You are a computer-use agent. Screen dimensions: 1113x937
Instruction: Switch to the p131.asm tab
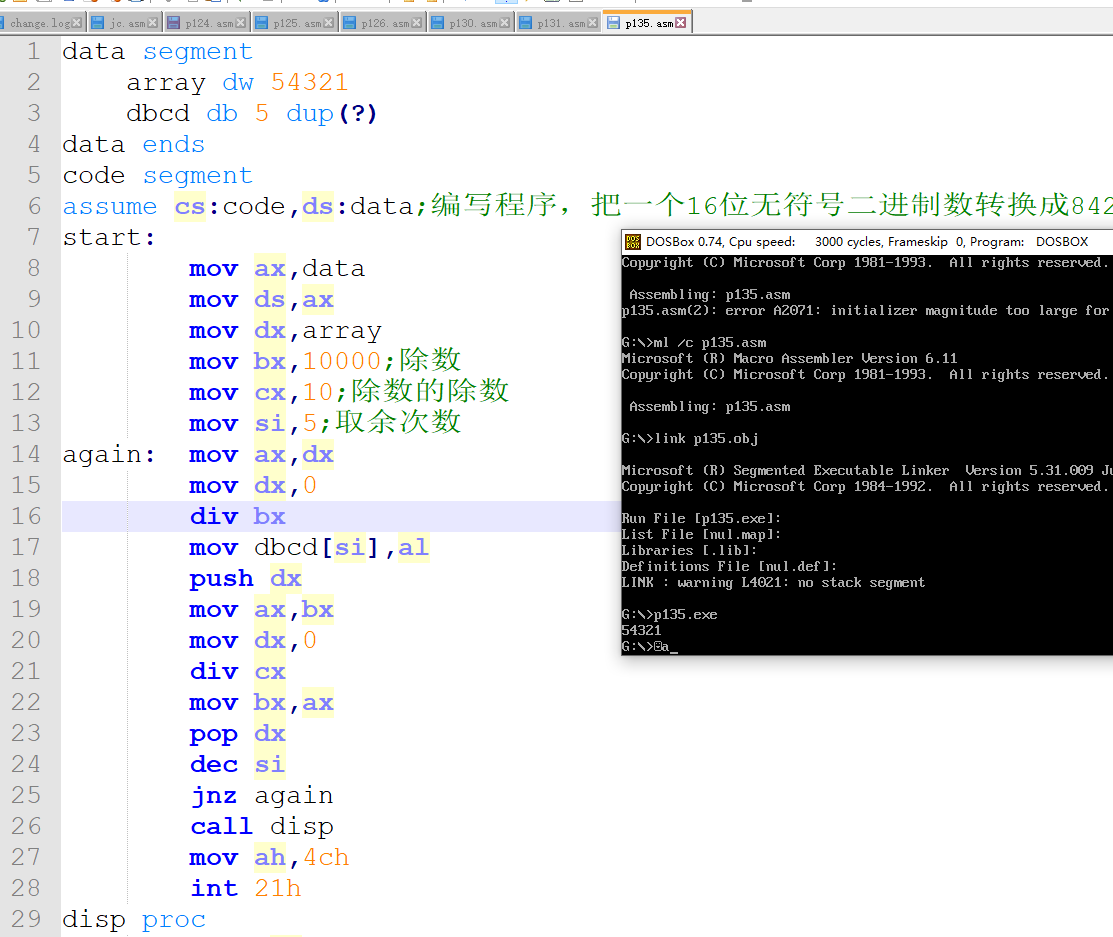coord(561,23)
